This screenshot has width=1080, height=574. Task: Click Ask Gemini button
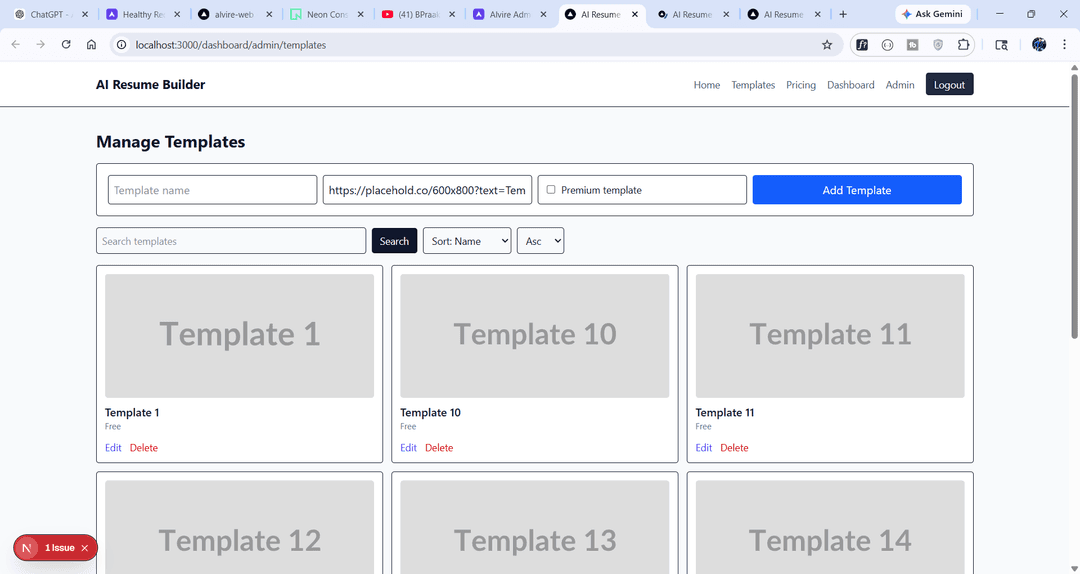933,14
